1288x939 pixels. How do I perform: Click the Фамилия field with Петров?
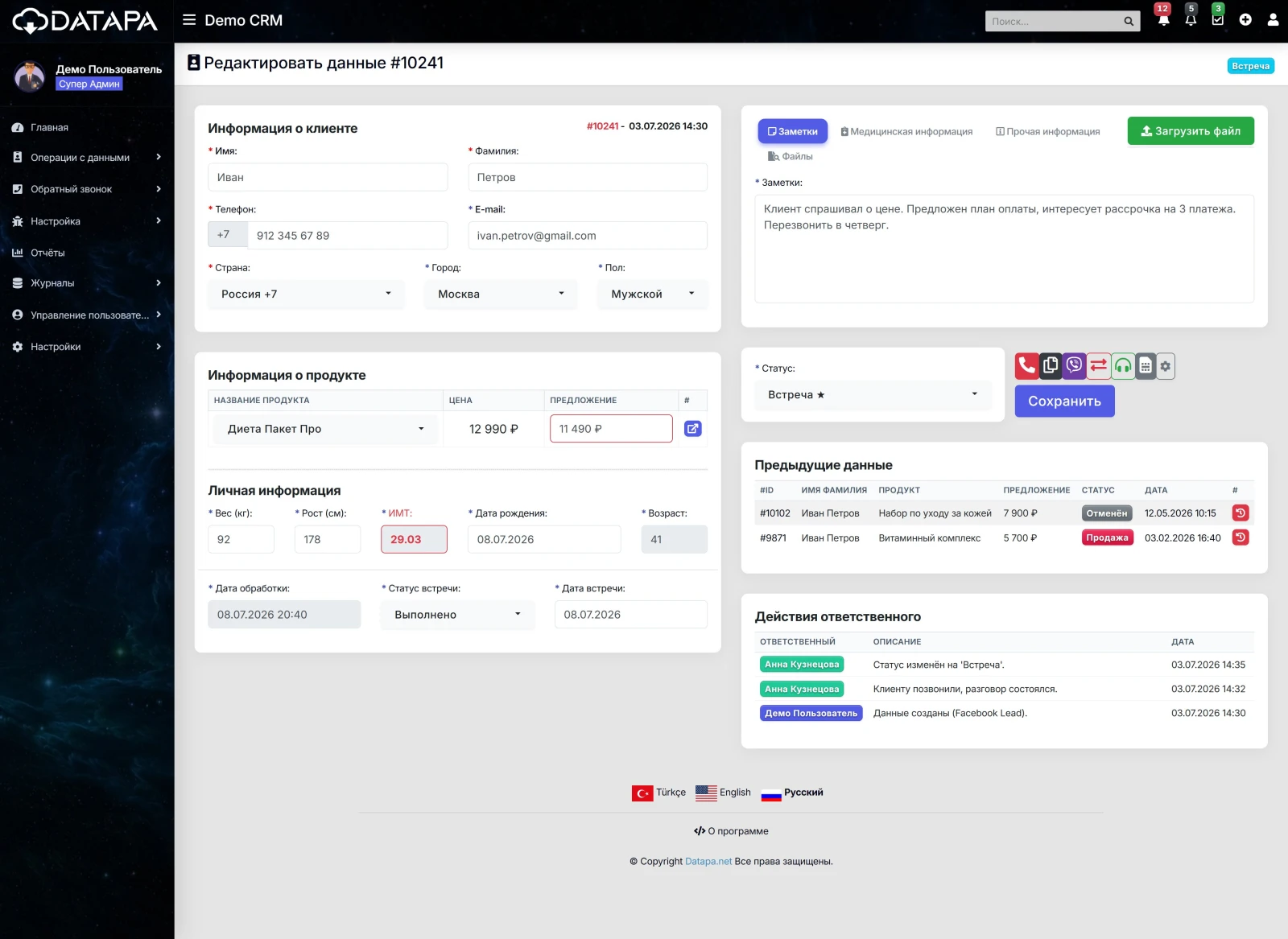coord(588,177)
